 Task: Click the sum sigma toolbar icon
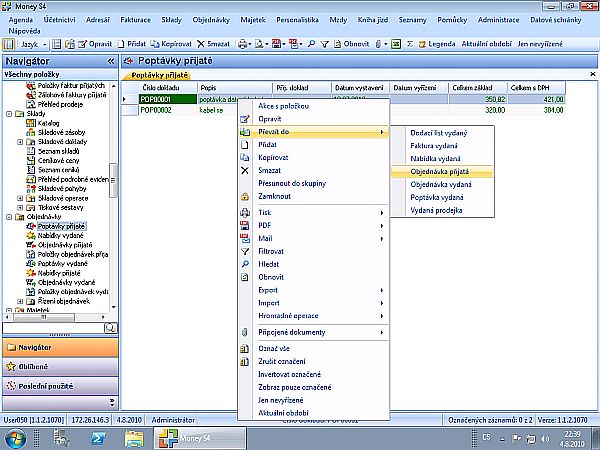410,44
